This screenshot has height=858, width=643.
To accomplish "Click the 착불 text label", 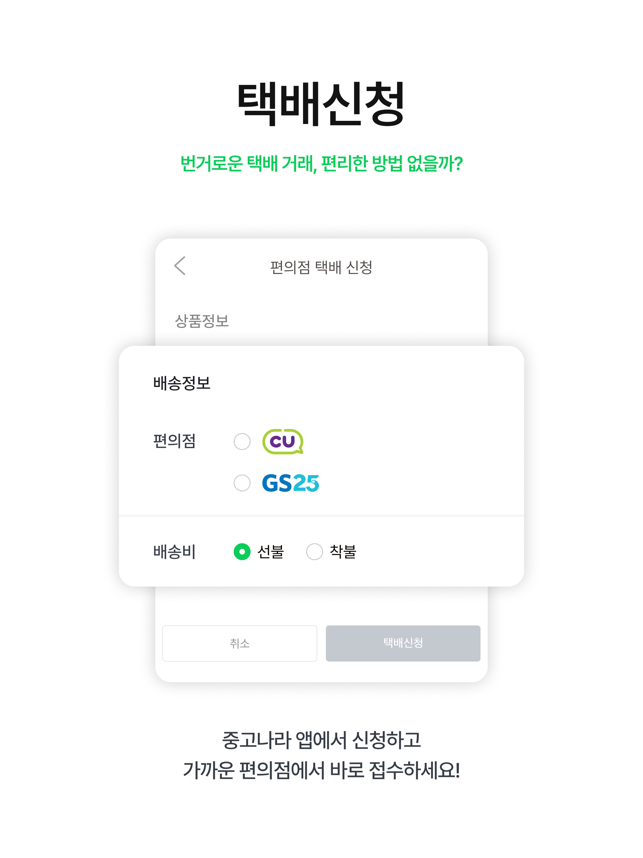I will [x=343, y=552].
